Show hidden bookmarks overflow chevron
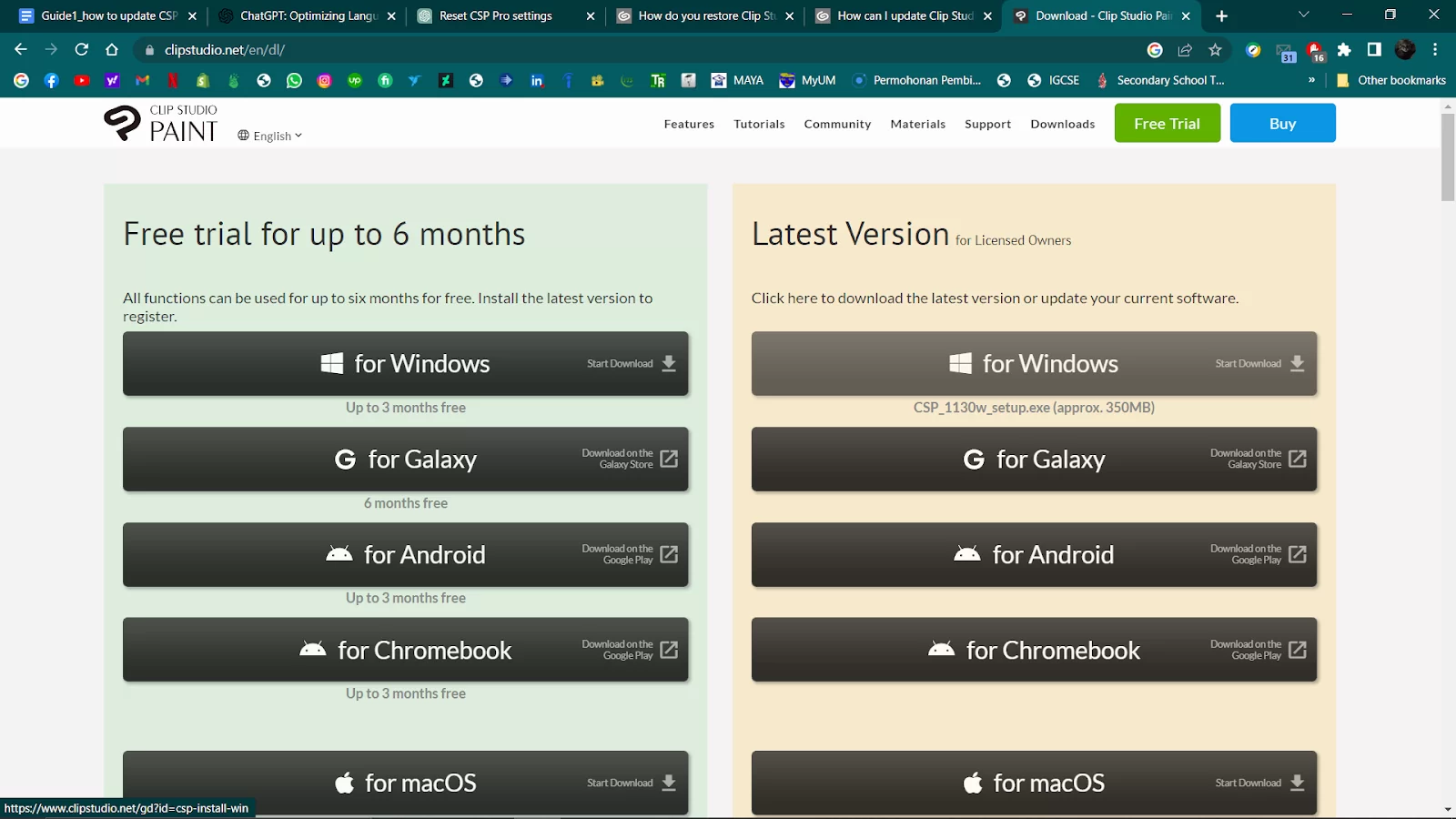The image size is (1456, 819). point(1311,80)
